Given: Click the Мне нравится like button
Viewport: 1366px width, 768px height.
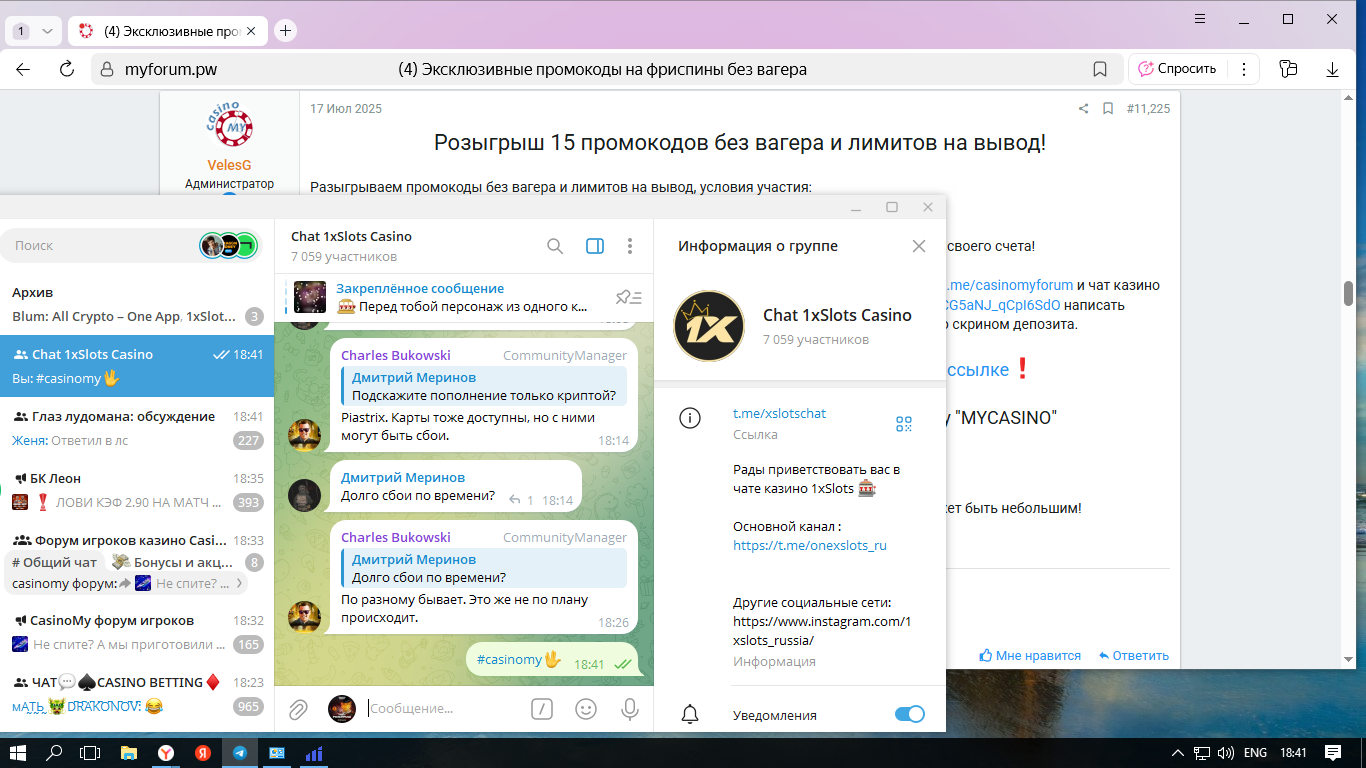Looking at the screenshot, I should 1030,656.
